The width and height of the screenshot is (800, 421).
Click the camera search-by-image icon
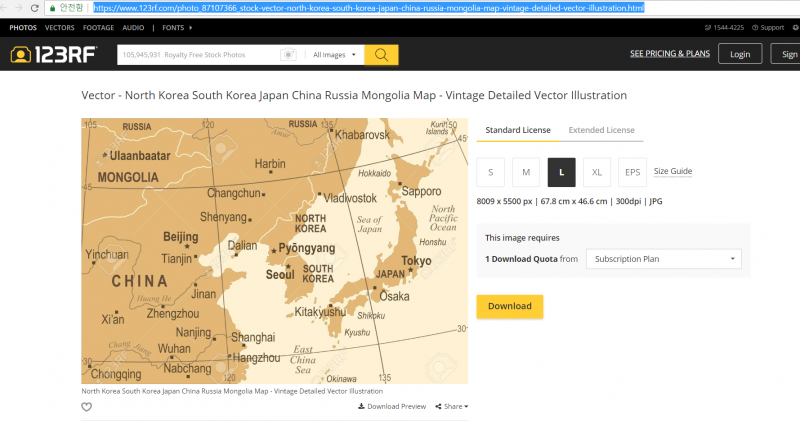tap(289, 55)
